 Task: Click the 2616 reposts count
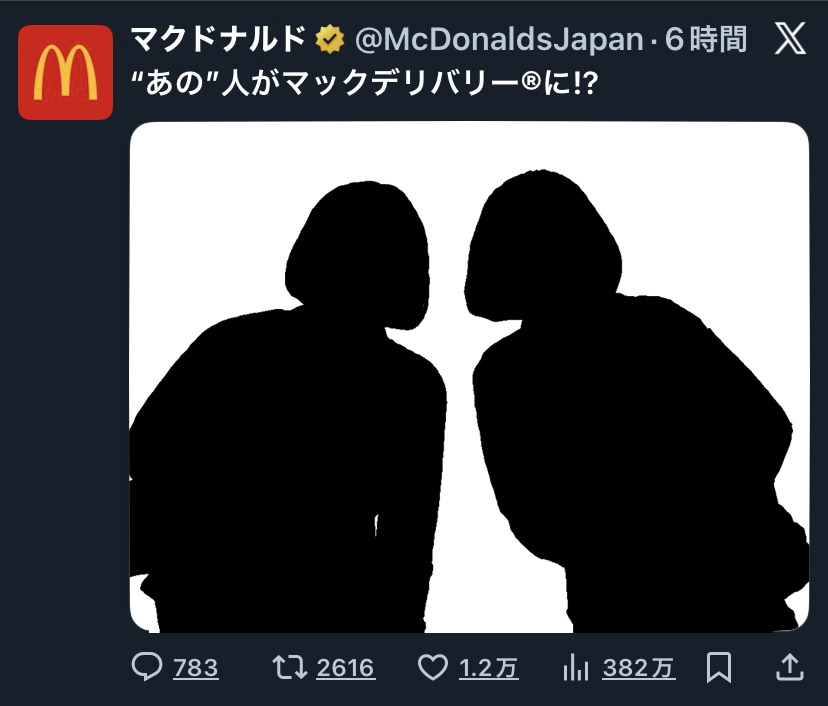345,668
